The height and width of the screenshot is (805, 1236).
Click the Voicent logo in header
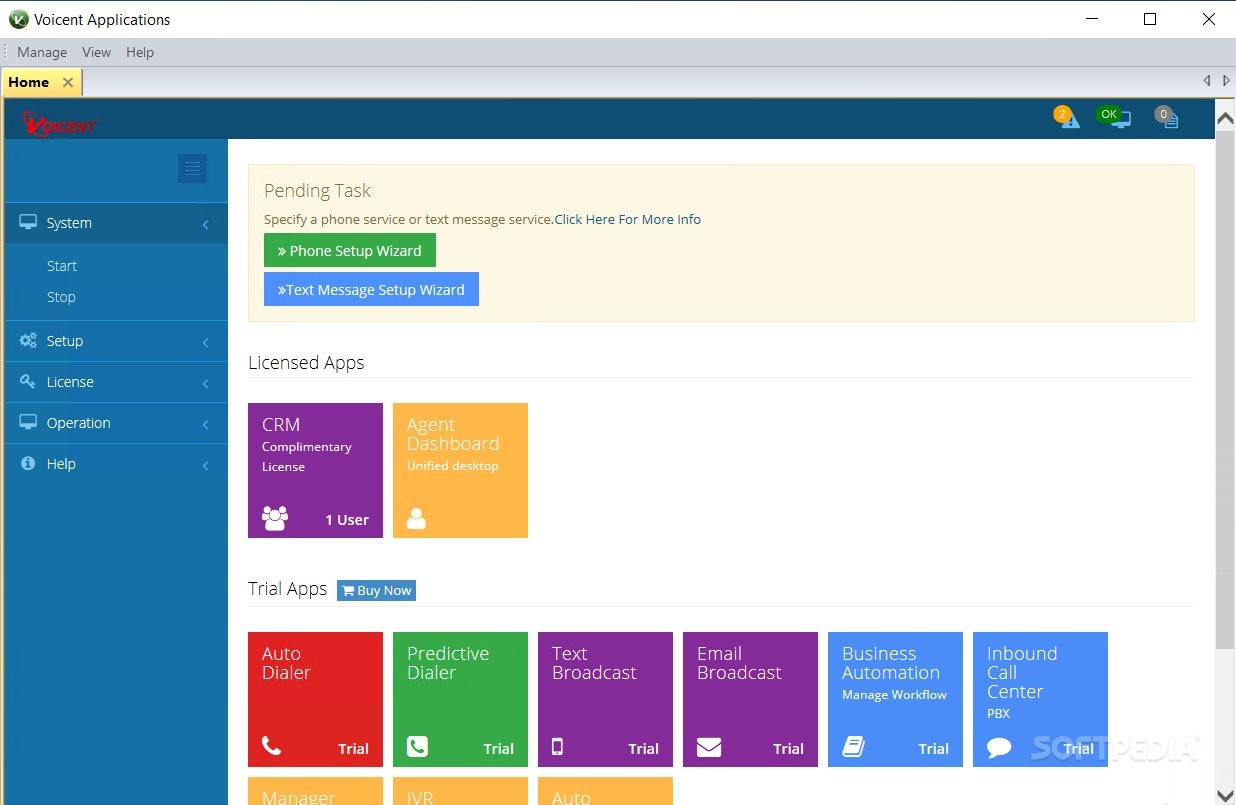[60, 123]
